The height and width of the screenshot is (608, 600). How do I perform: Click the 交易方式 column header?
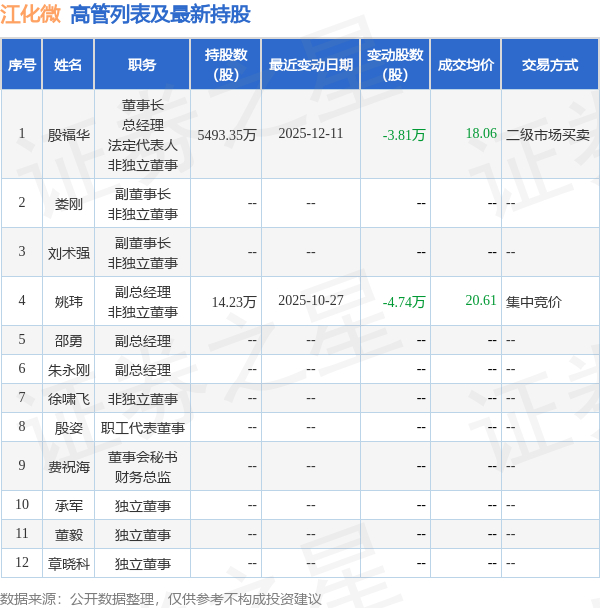point(550,65)
